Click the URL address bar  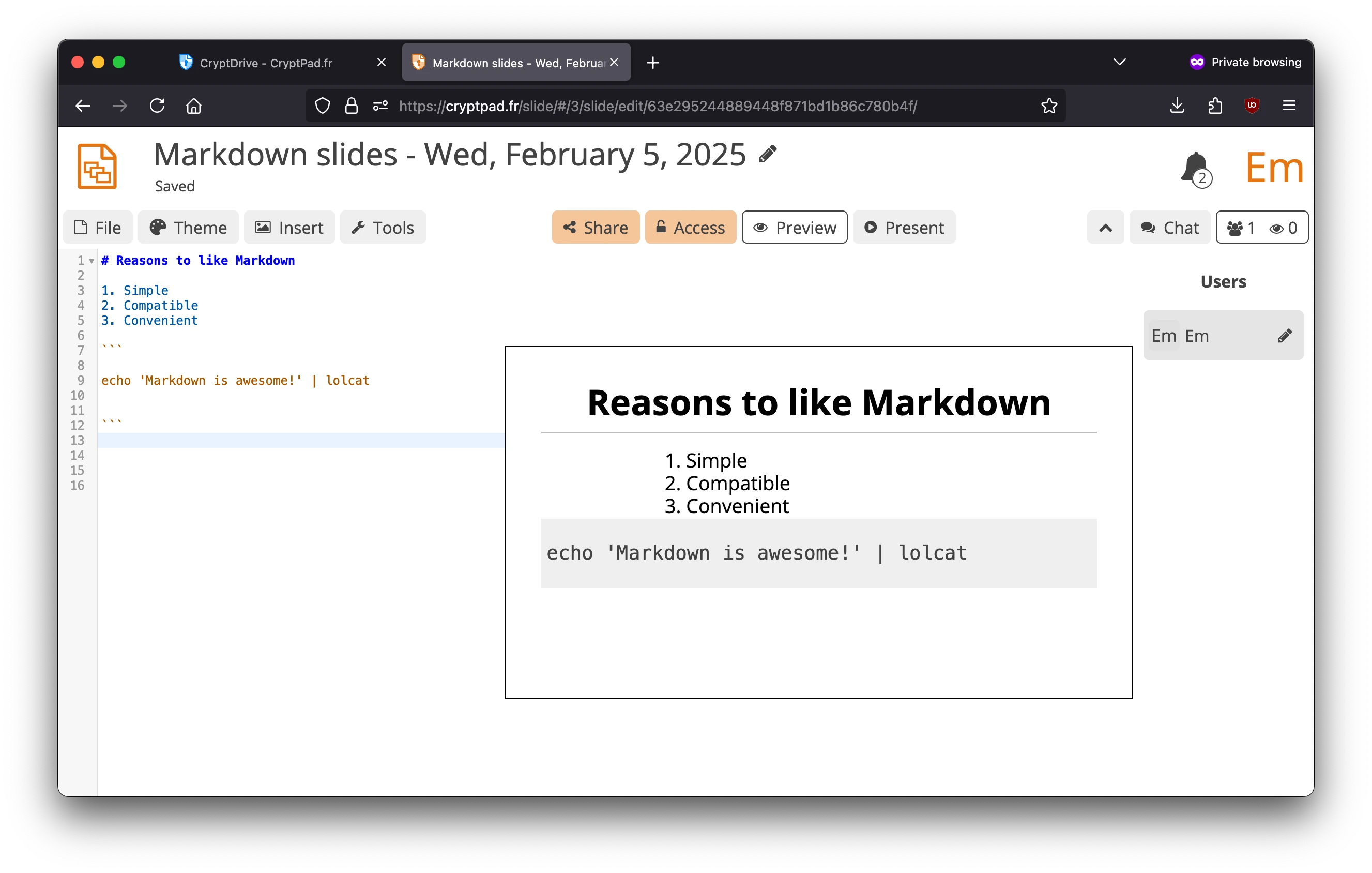(x=655, y=106)
